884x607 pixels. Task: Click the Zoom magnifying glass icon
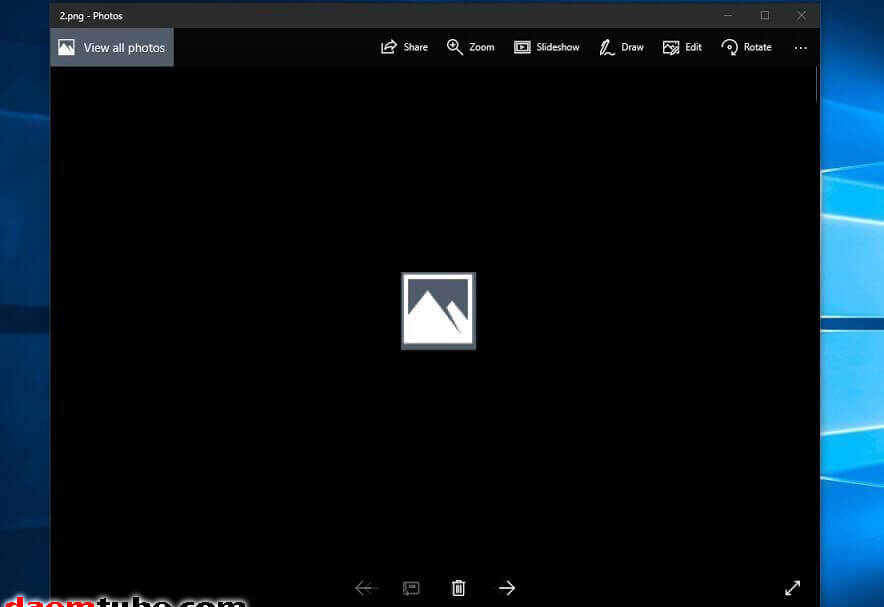pyautogui.click(x=455, y=47)
